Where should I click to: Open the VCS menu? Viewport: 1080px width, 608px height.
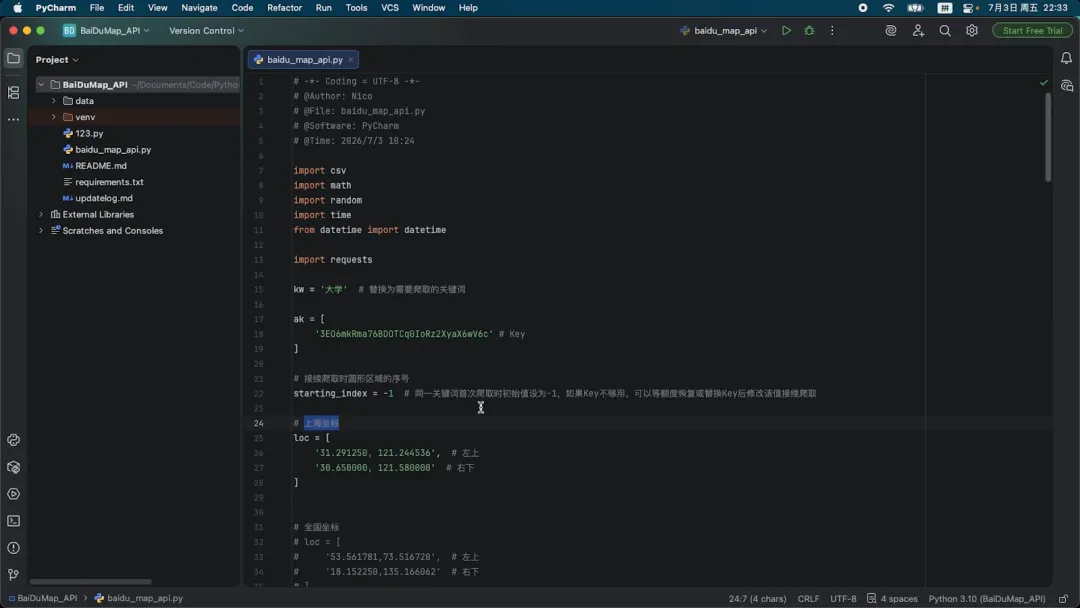[390, 8]
